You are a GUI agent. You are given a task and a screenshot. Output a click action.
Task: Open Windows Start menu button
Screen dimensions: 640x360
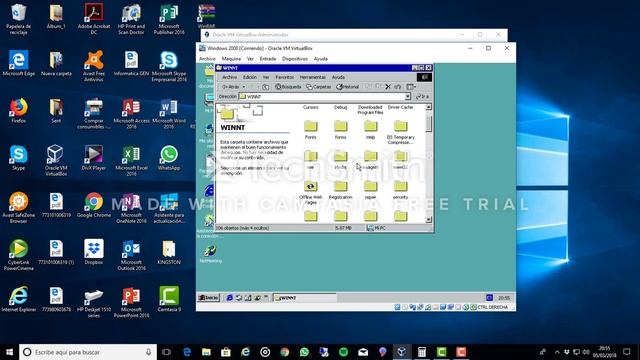(9, 352)
